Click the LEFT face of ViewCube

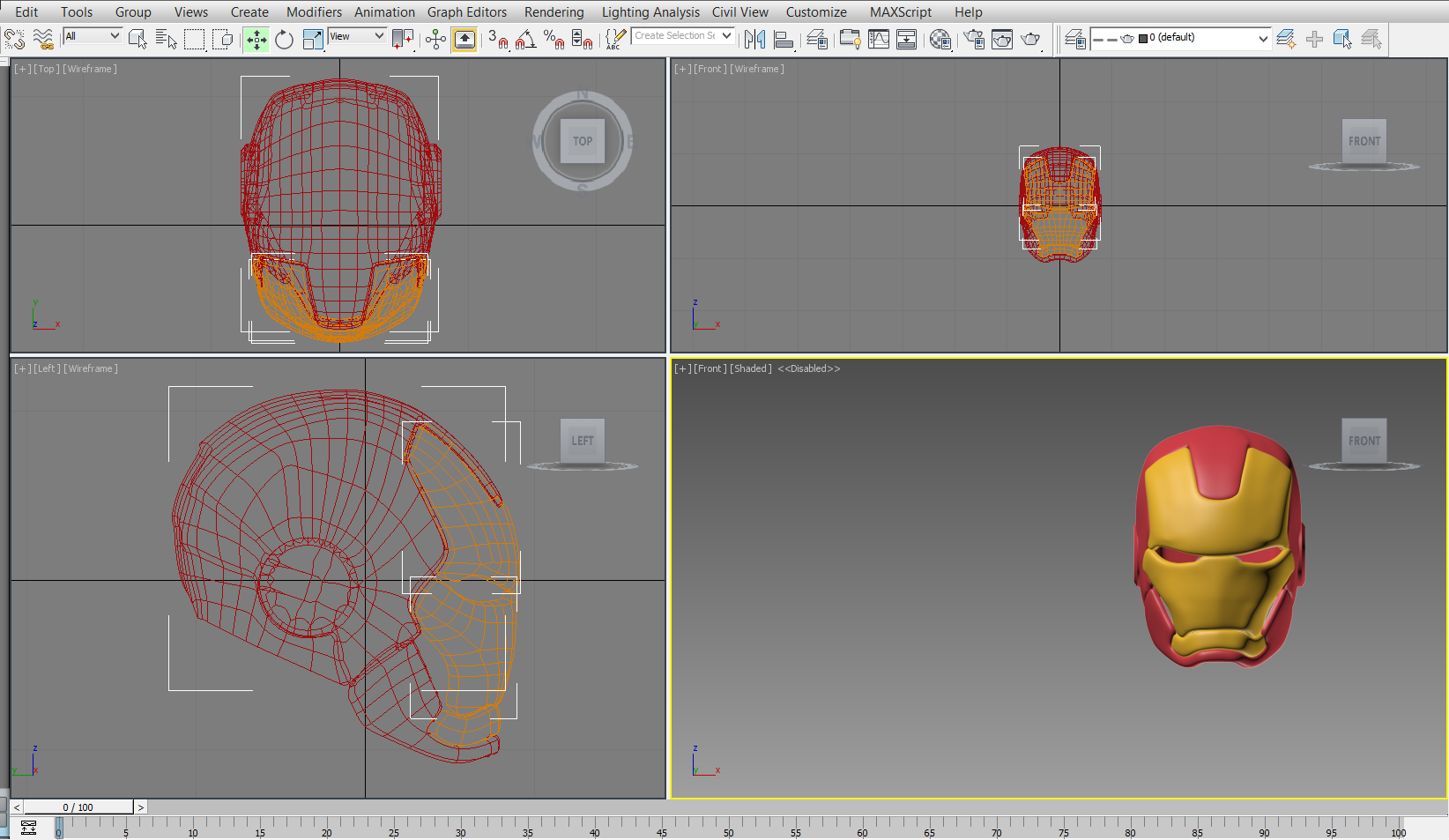[583, 441]
